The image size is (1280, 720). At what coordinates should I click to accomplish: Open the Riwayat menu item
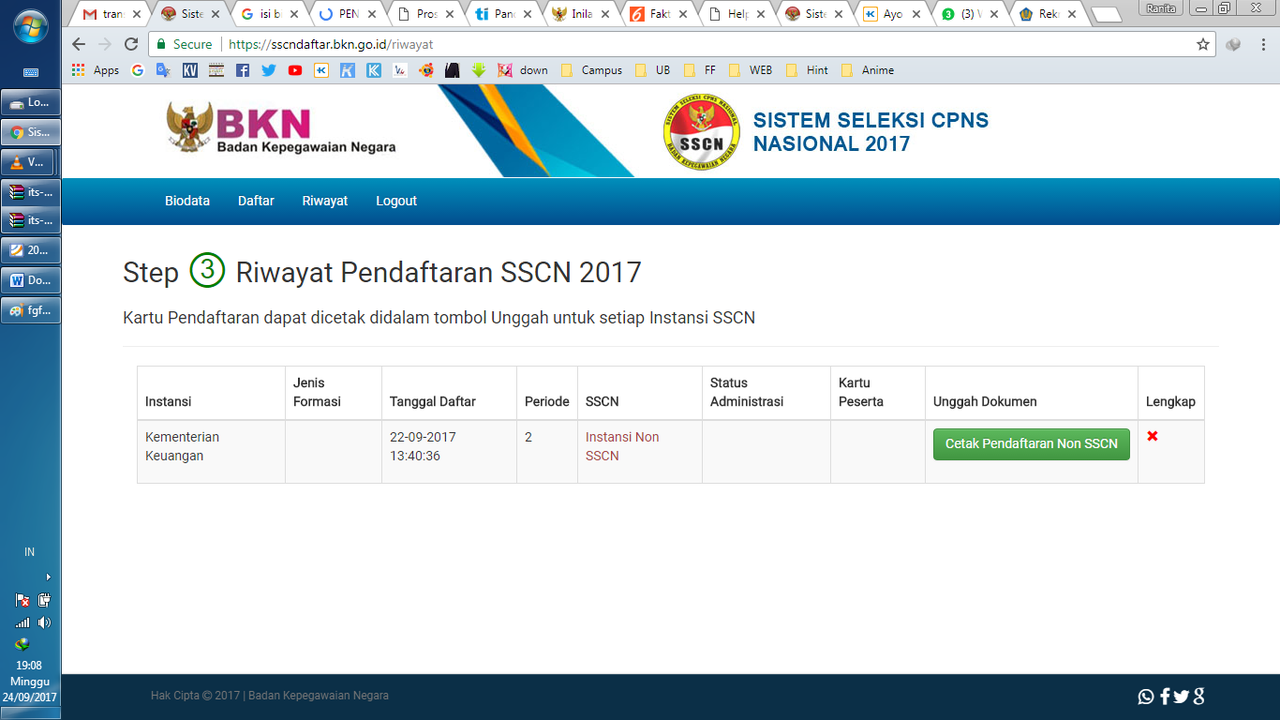tap(325, 201)
